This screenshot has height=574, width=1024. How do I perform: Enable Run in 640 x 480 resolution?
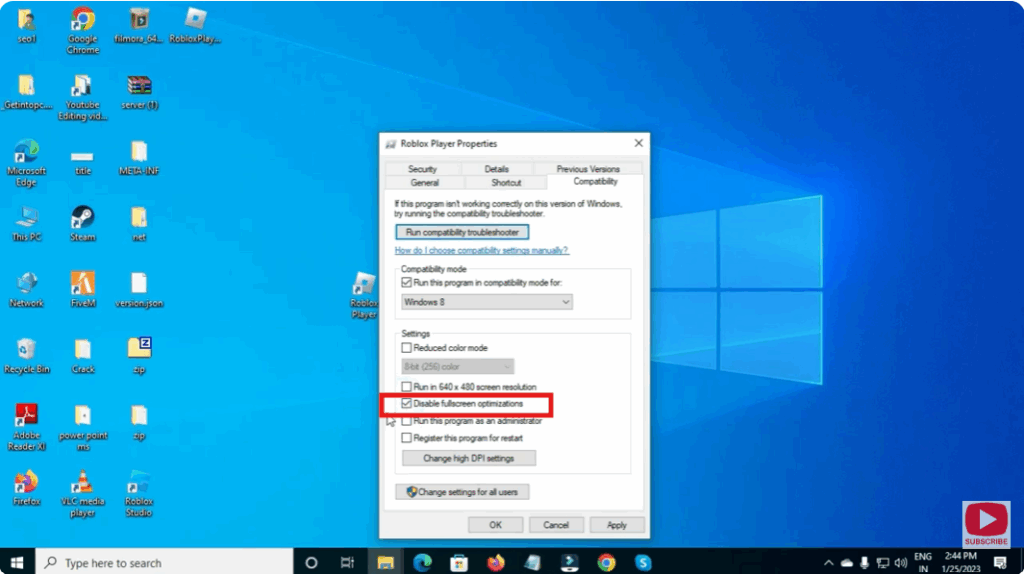406,387
